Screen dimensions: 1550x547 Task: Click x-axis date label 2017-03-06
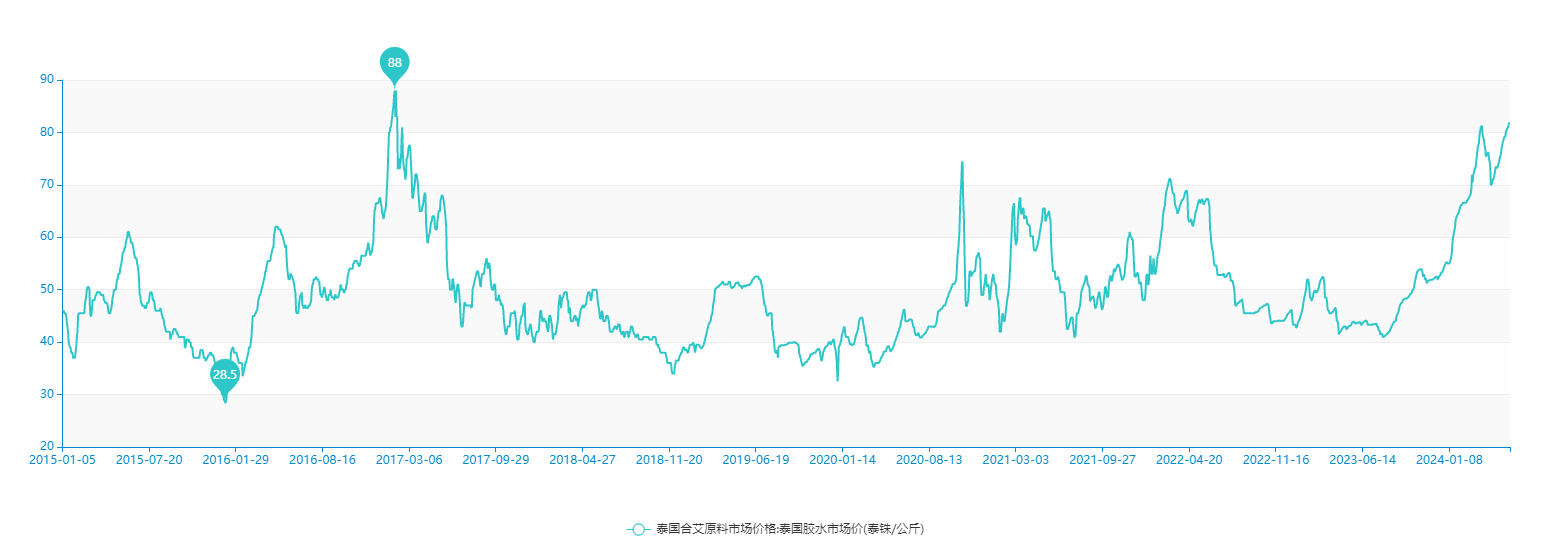click(408, 460)
